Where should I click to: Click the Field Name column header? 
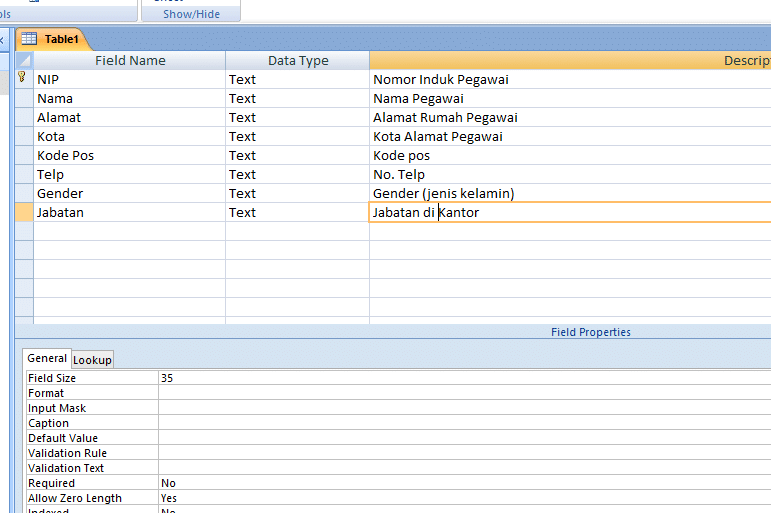130,60
